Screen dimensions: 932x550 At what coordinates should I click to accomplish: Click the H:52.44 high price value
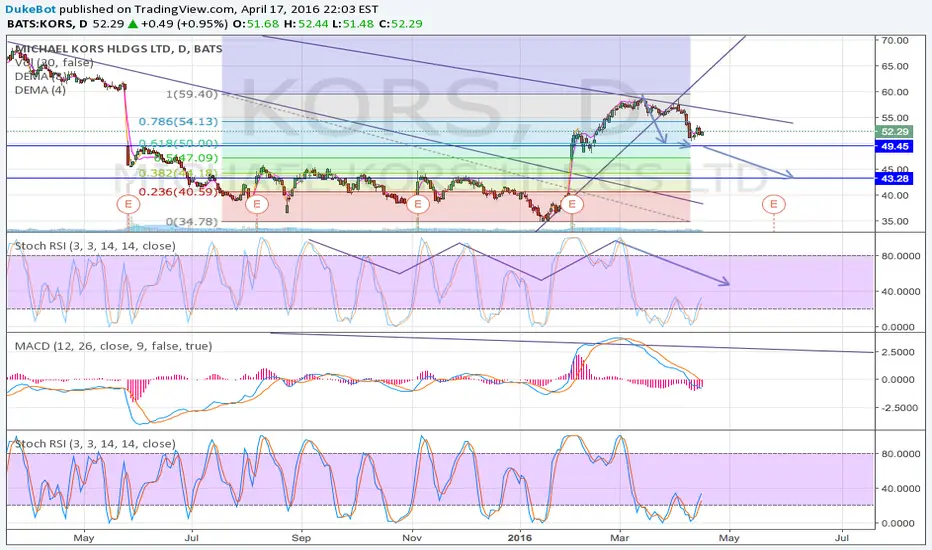304,24
